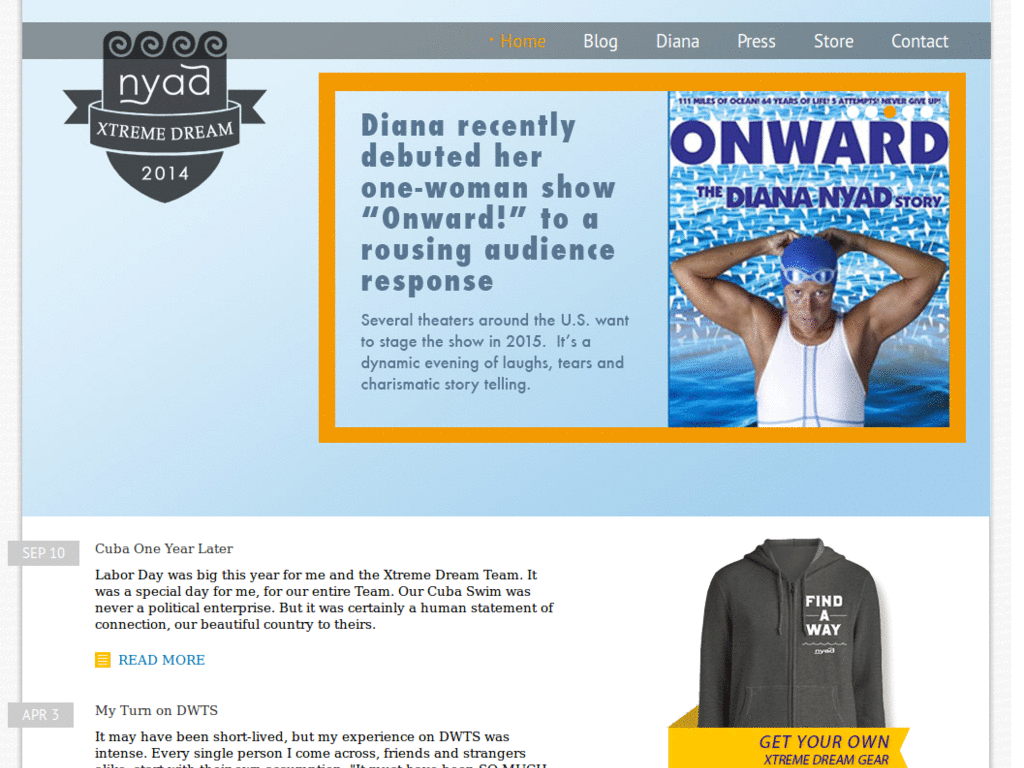Click READ MORE under Cuba post
Viewport: 1024px width, 768px height.
[161, 660]
